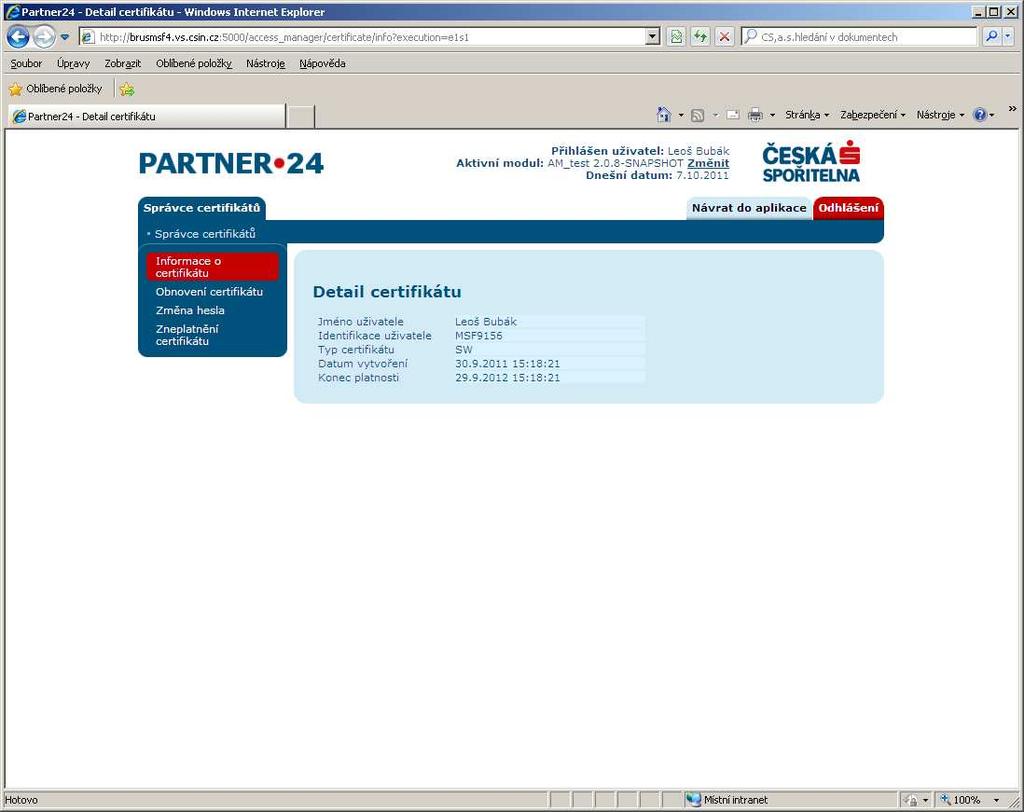
Task: Open the recent pages dropdown arrow
Action: [65, 37]
